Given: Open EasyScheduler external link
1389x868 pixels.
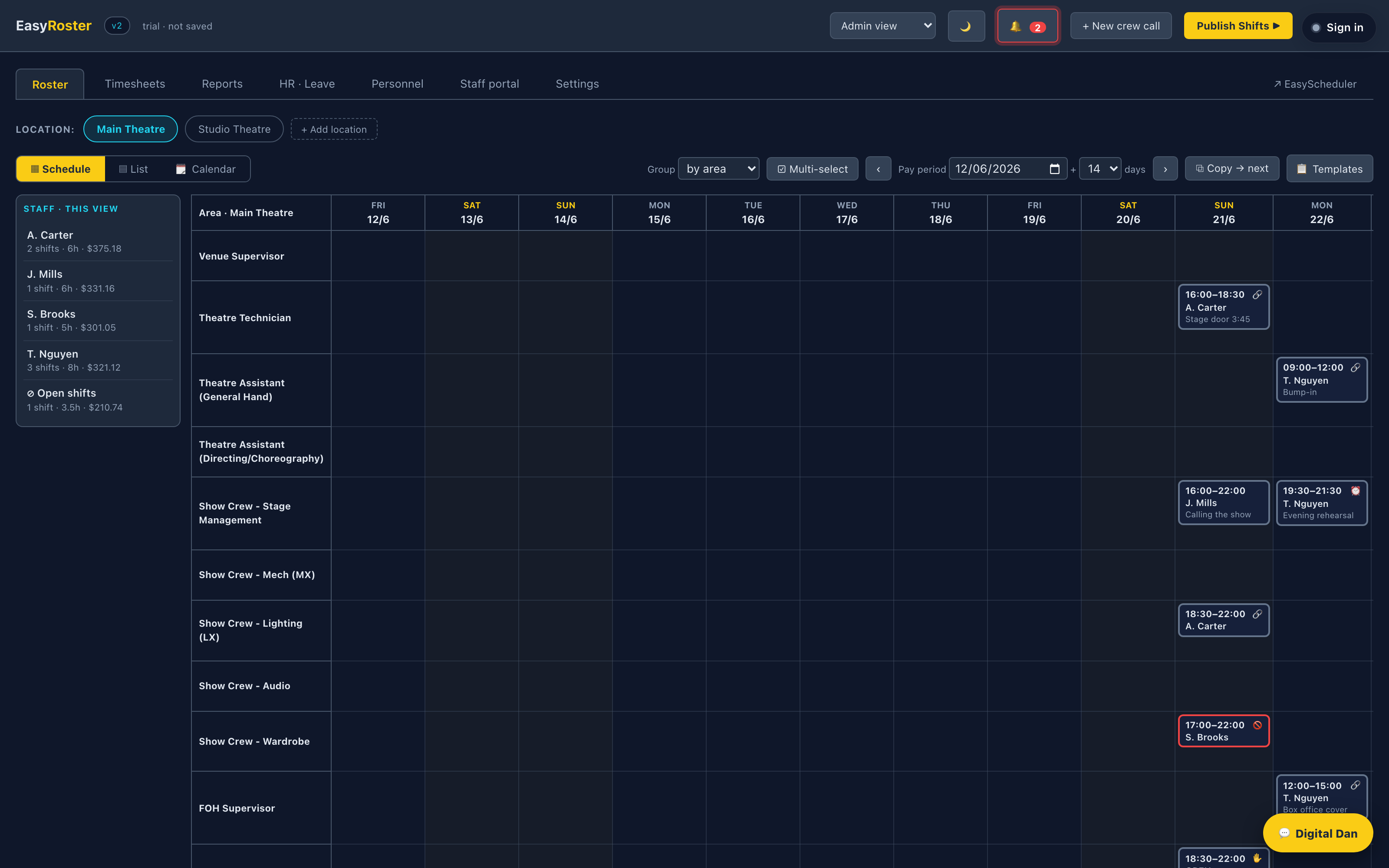Looking at the screenshot, I should [x=1315, y=84].
